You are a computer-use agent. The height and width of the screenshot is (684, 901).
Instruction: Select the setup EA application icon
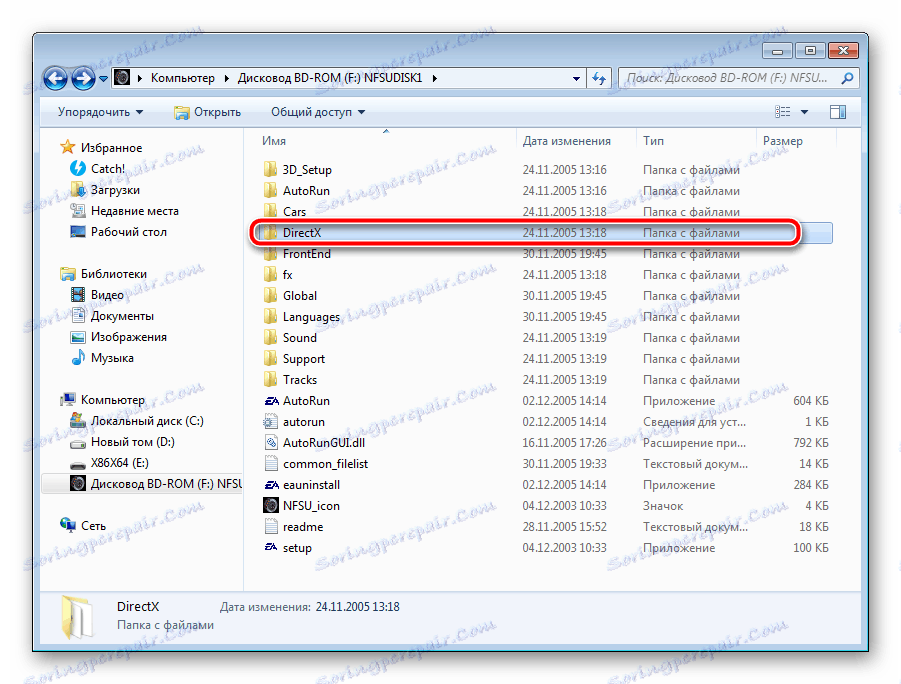pos(271,547)
